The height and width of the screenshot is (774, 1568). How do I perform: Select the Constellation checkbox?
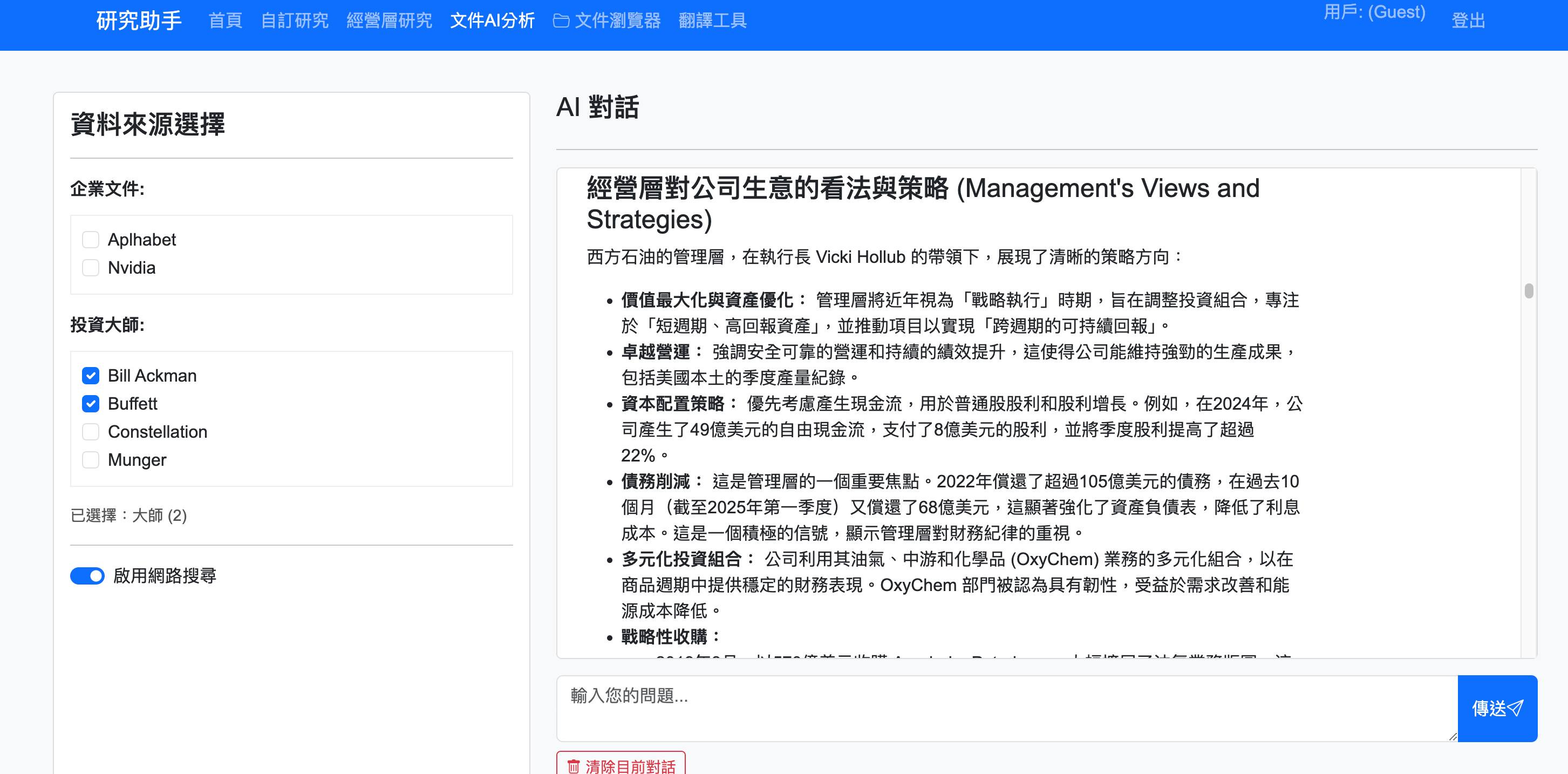91,432
